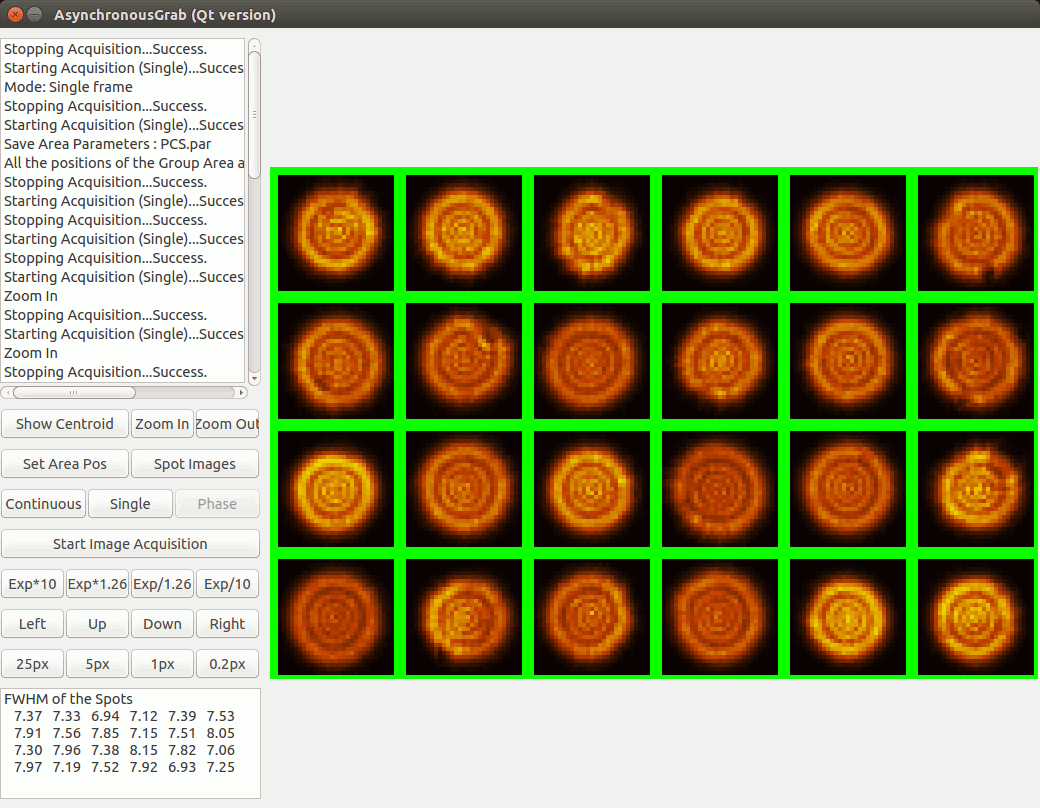This screenshot has width=1040, height=808.
Task: Close the AsynchronousGrab window
Action: tap(15, 14)
